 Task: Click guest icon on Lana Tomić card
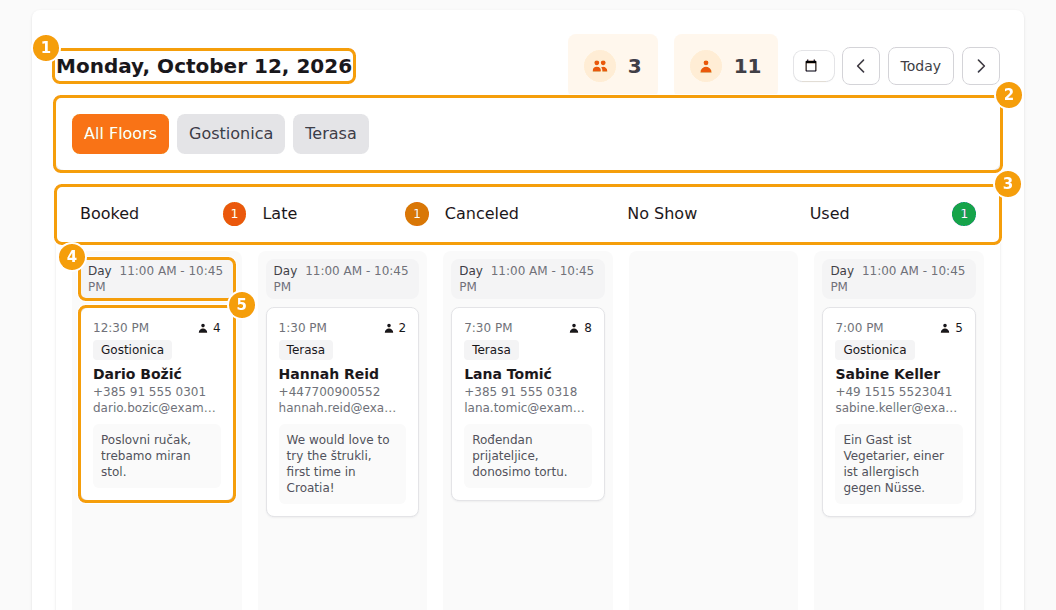(x=574, y=328)
